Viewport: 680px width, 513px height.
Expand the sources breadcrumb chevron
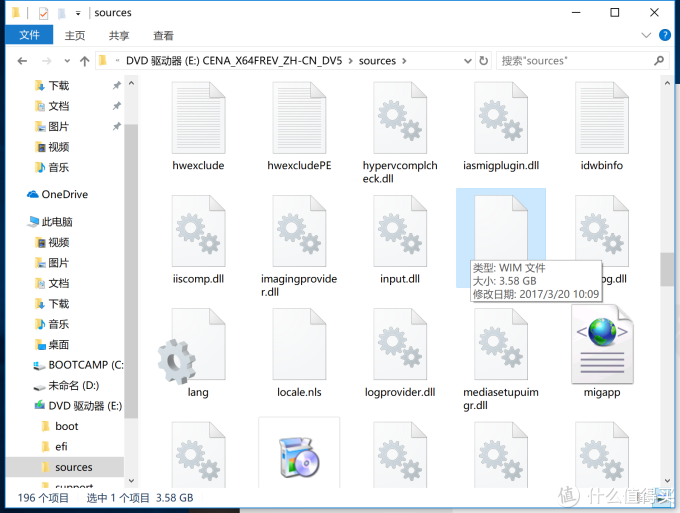point(404,61)
